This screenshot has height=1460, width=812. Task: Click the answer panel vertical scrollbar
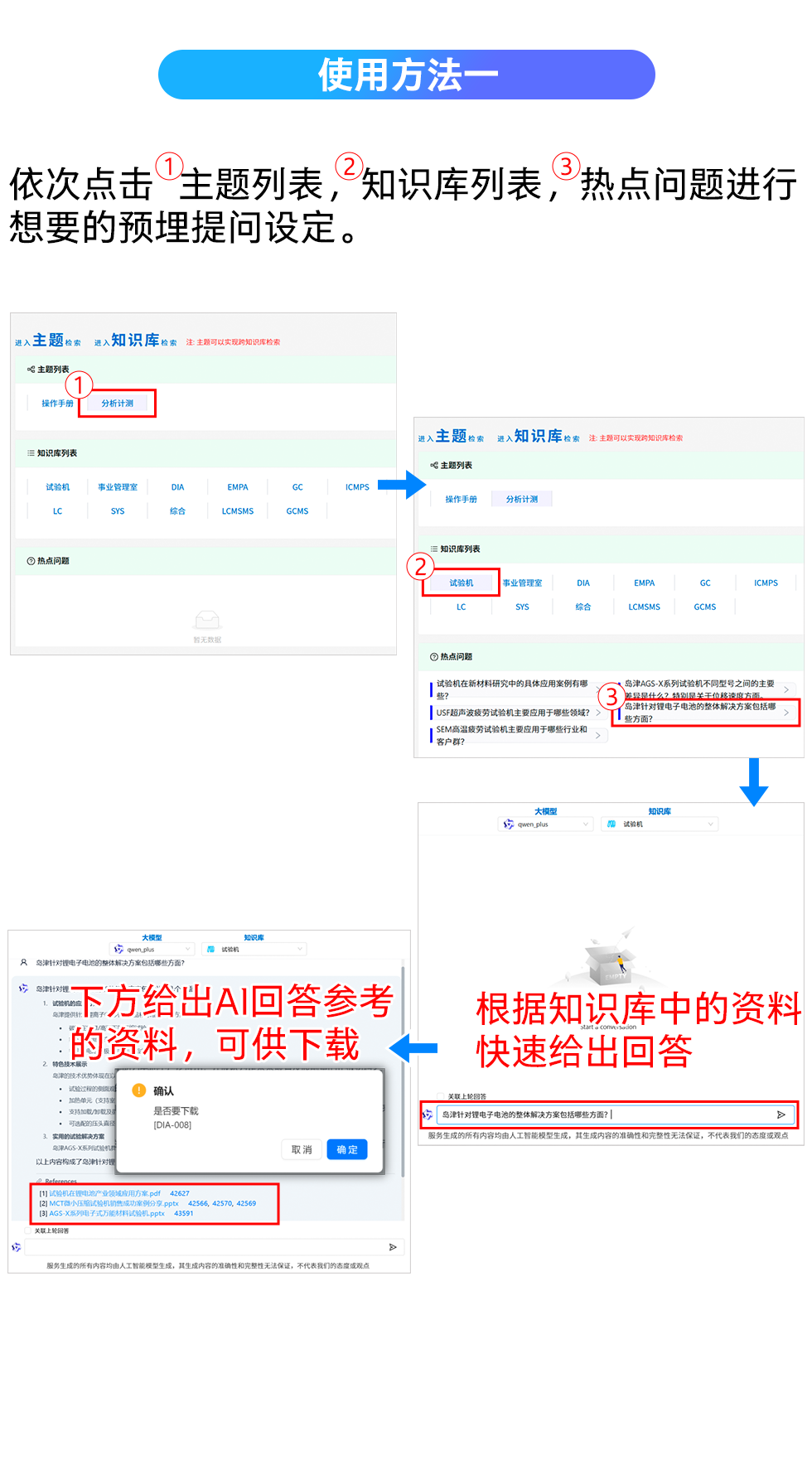pyautogui.click(x=404, y=1077)
